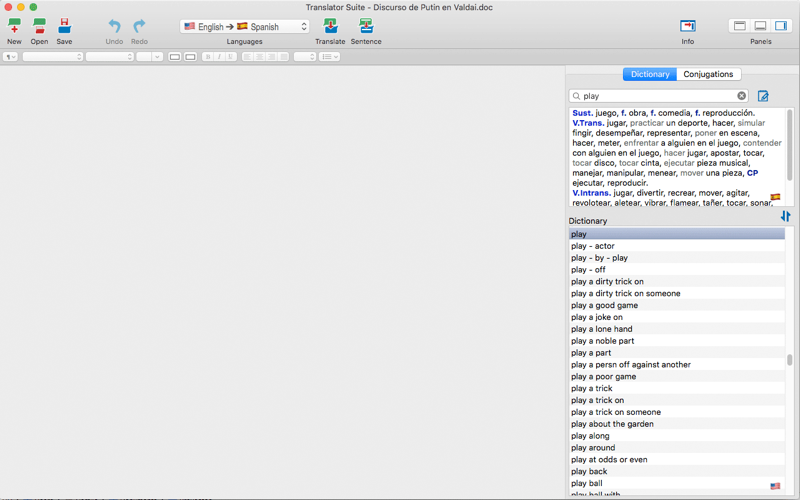
Task: Select 'play about the garden' entry
Action: [677, 424]
